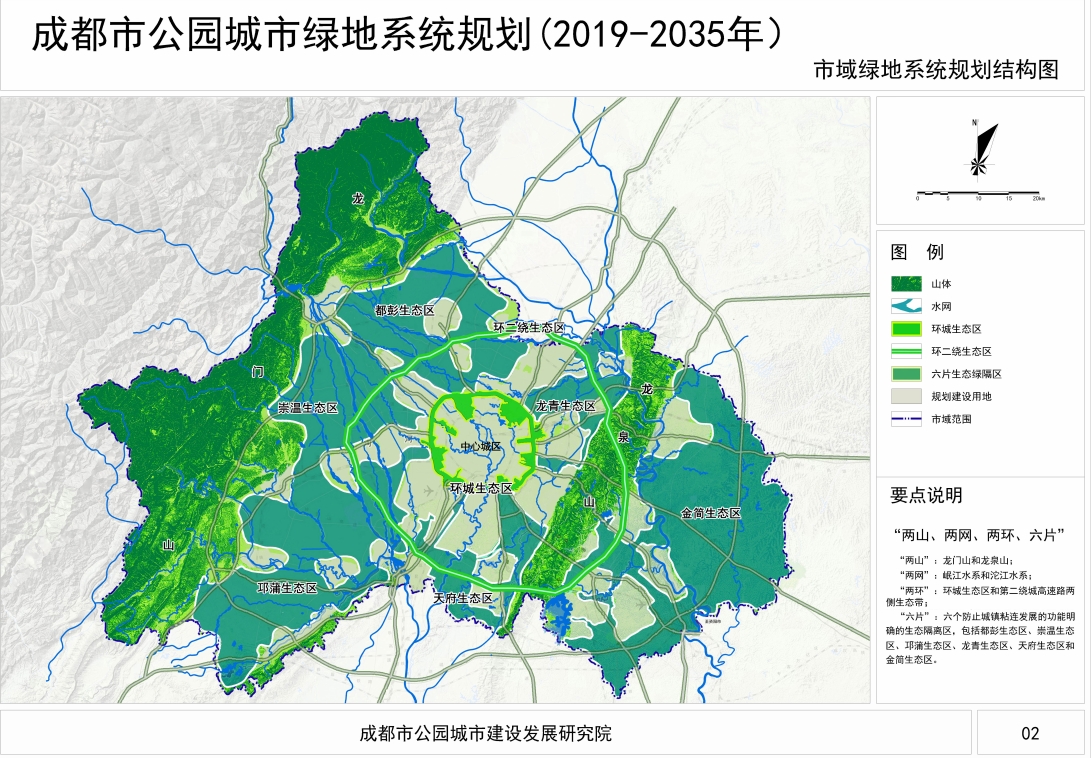Click the 山体 legend symbol
Image resolution: width=1091 pixels, height=758 pixels.
tap(906, 285)
